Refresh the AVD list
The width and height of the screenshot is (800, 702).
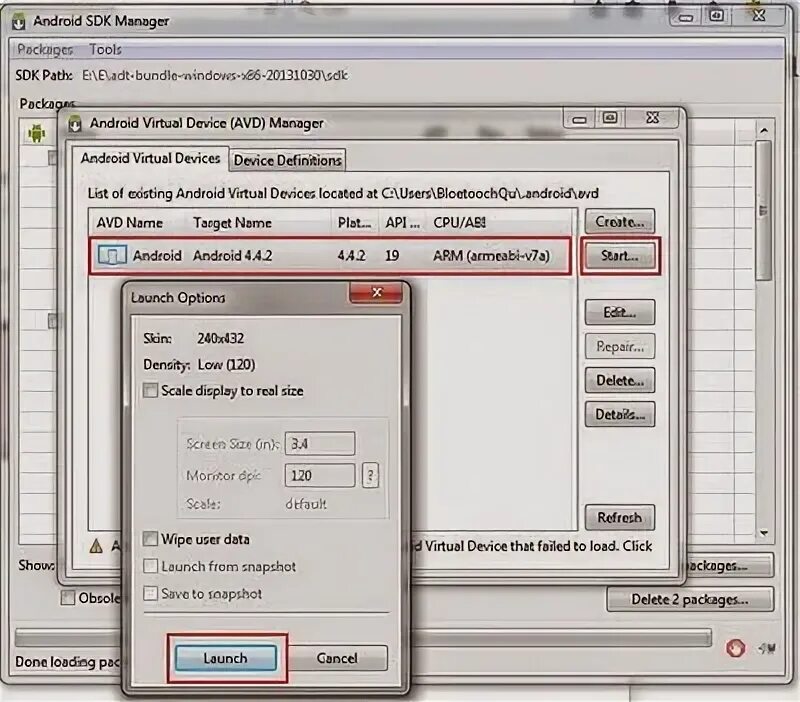pos(619,517)
